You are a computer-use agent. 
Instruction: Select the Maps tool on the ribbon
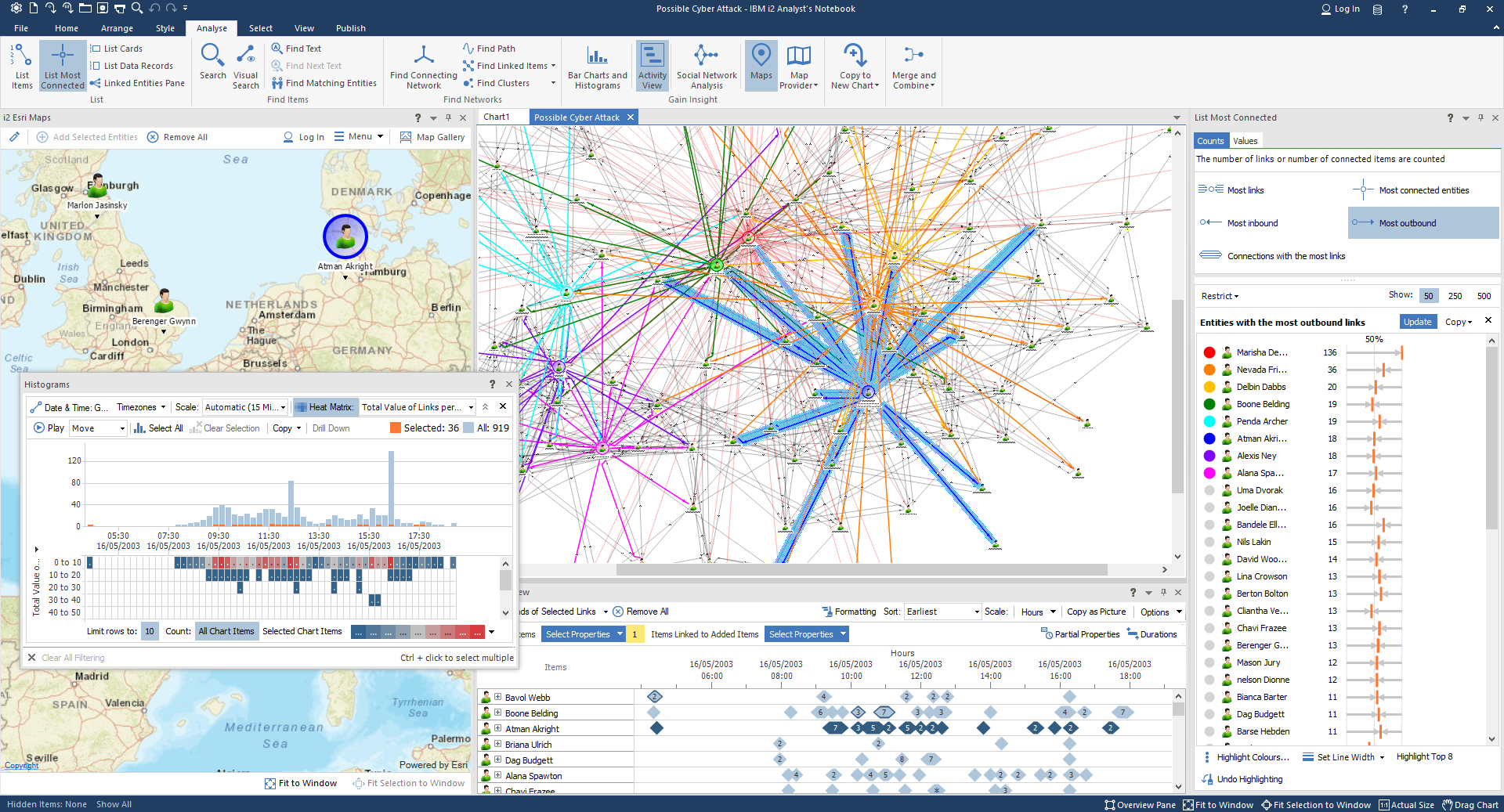[761, 66]
